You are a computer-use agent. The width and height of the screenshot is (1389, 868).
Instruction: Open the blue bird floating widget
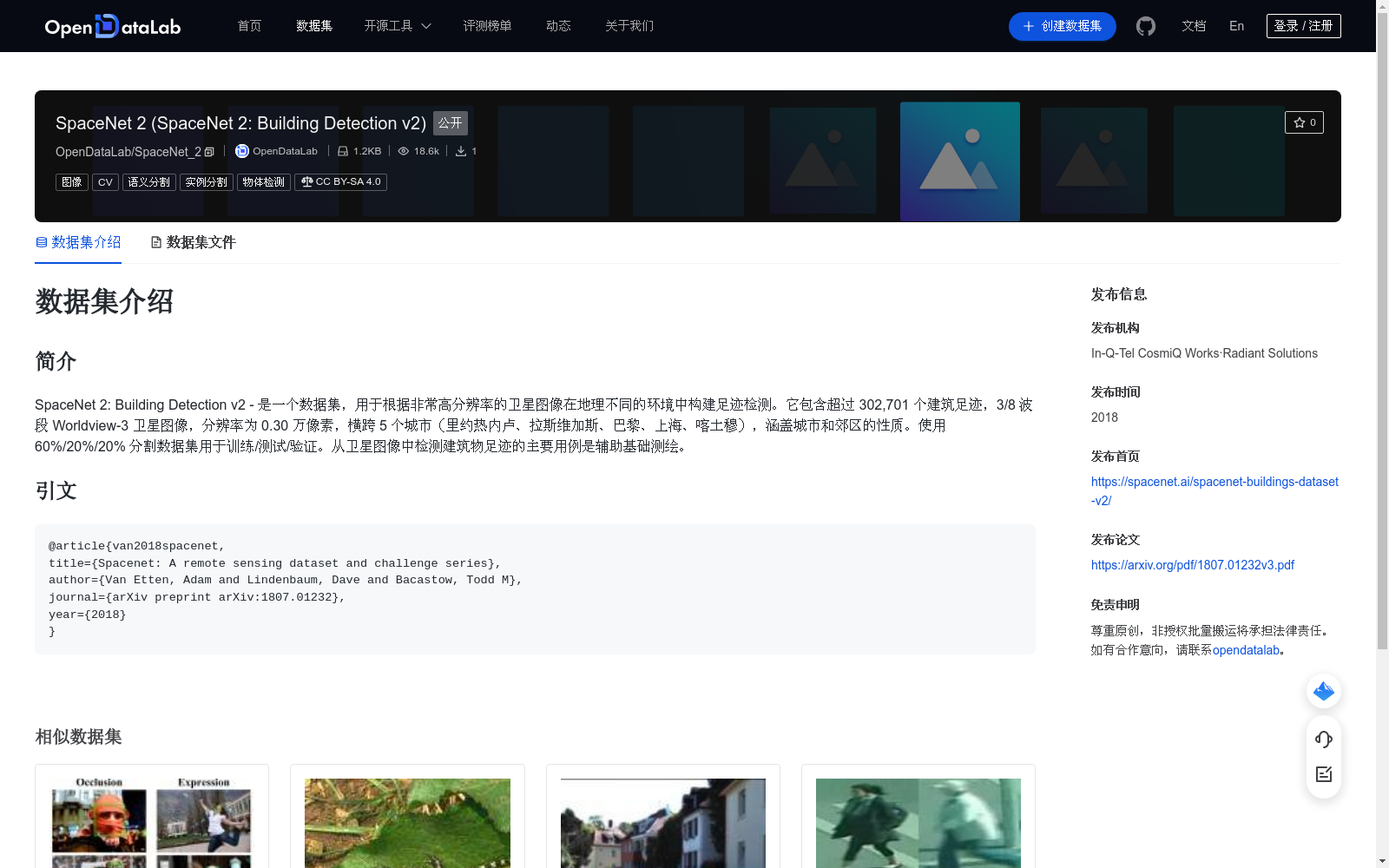click(x=1324, y=691)
